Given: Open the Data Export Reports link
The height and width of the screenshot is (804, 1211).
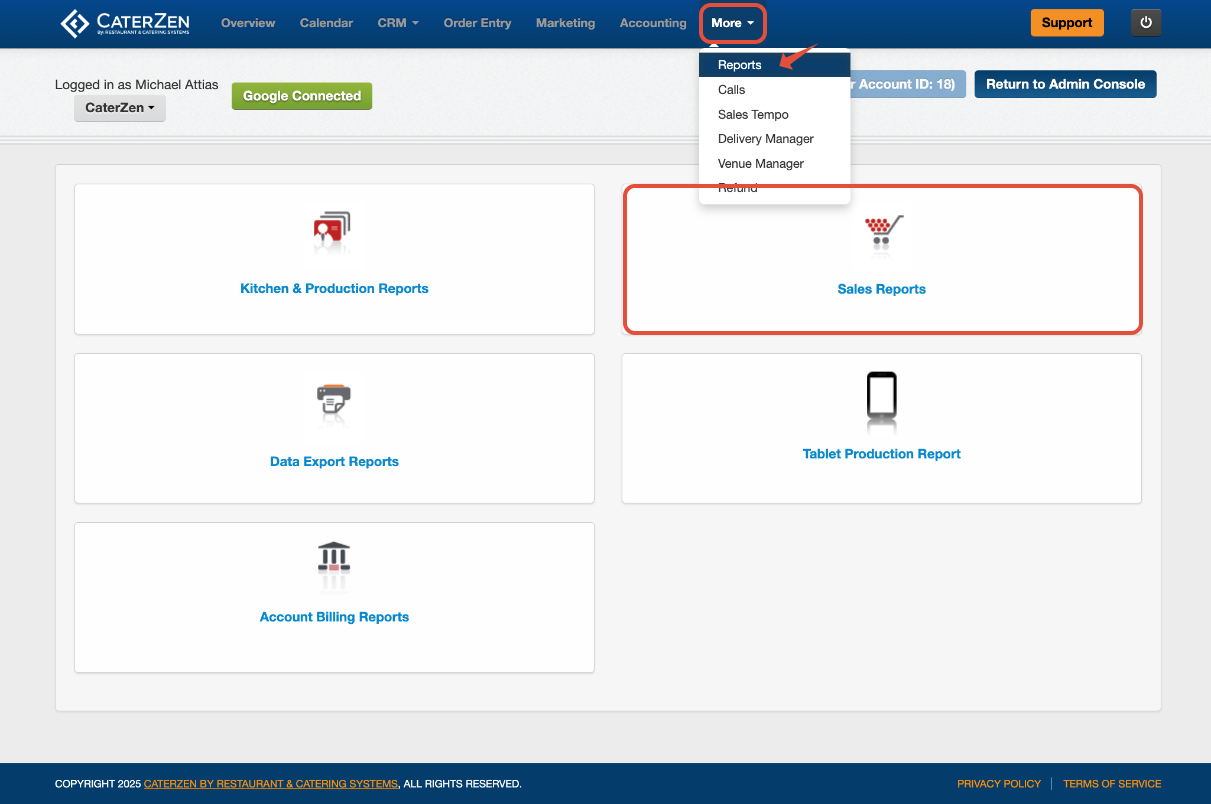Looking at the screenshot, I should coord(334,462).
